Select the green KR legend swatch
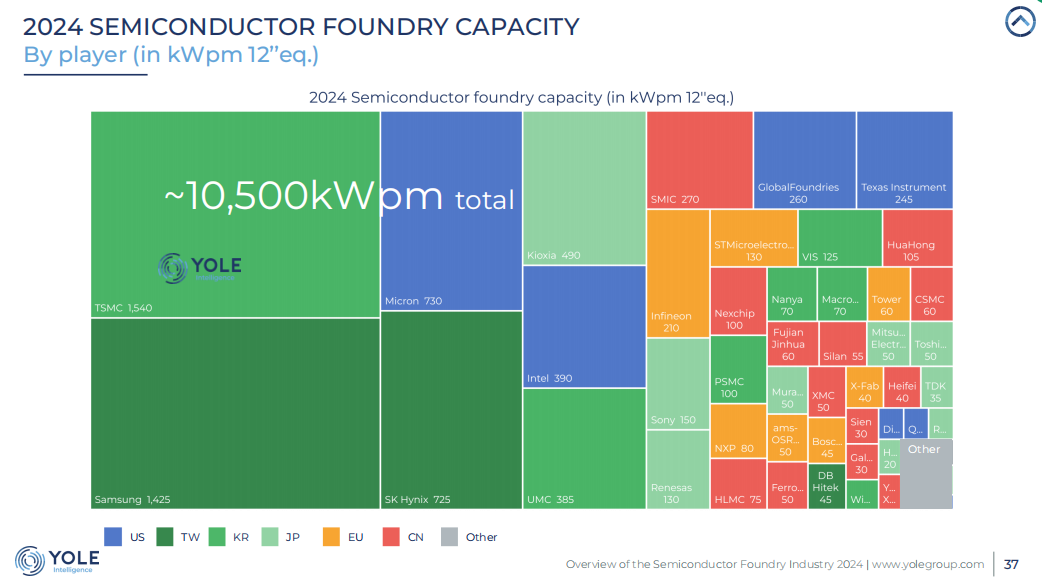This screenshot has height=584, width=1042. click(217, 537)
